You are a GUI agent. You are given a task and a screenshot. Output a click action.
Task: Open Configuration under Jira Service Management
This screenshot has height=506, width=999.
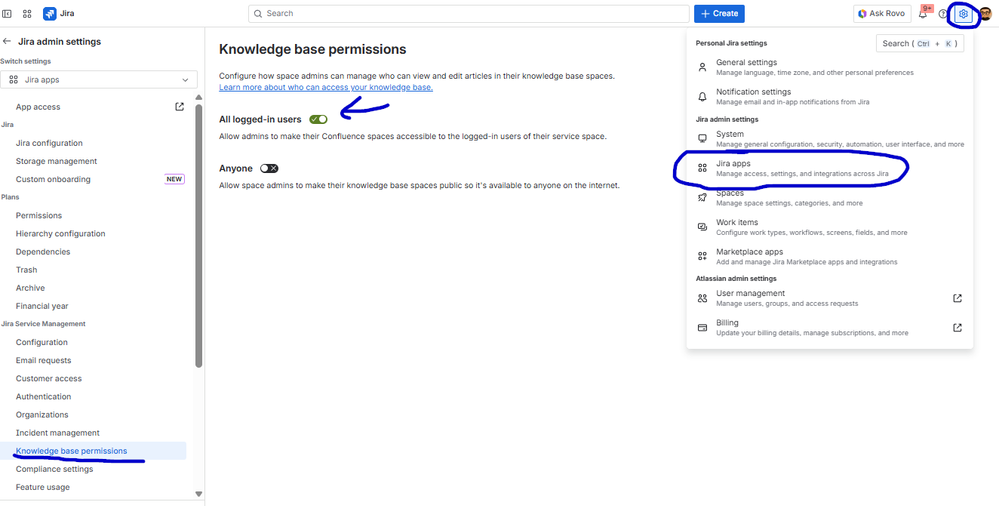point(41,342)
